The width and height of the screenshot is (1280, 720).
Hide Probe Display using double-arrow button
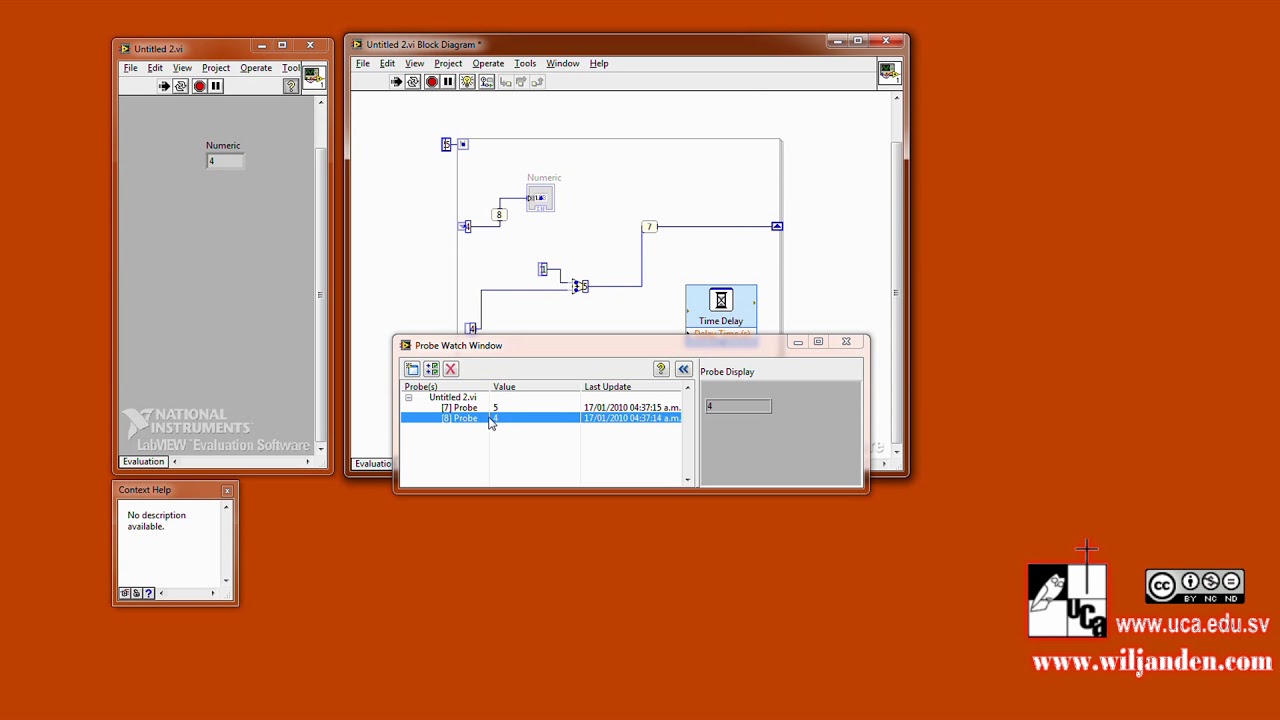(x=684, y=369)
